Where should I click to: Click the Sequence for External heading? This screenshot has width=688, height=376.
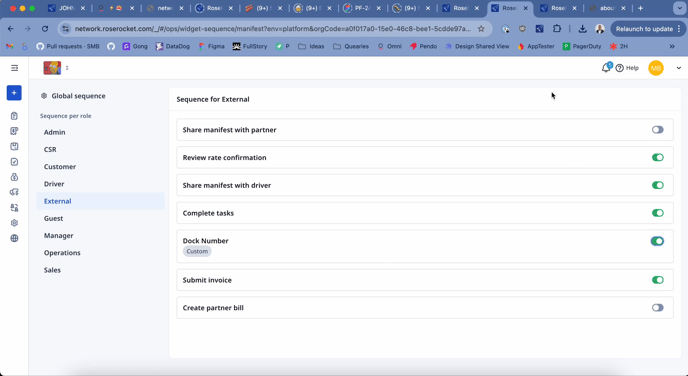[x=213, y=99]
